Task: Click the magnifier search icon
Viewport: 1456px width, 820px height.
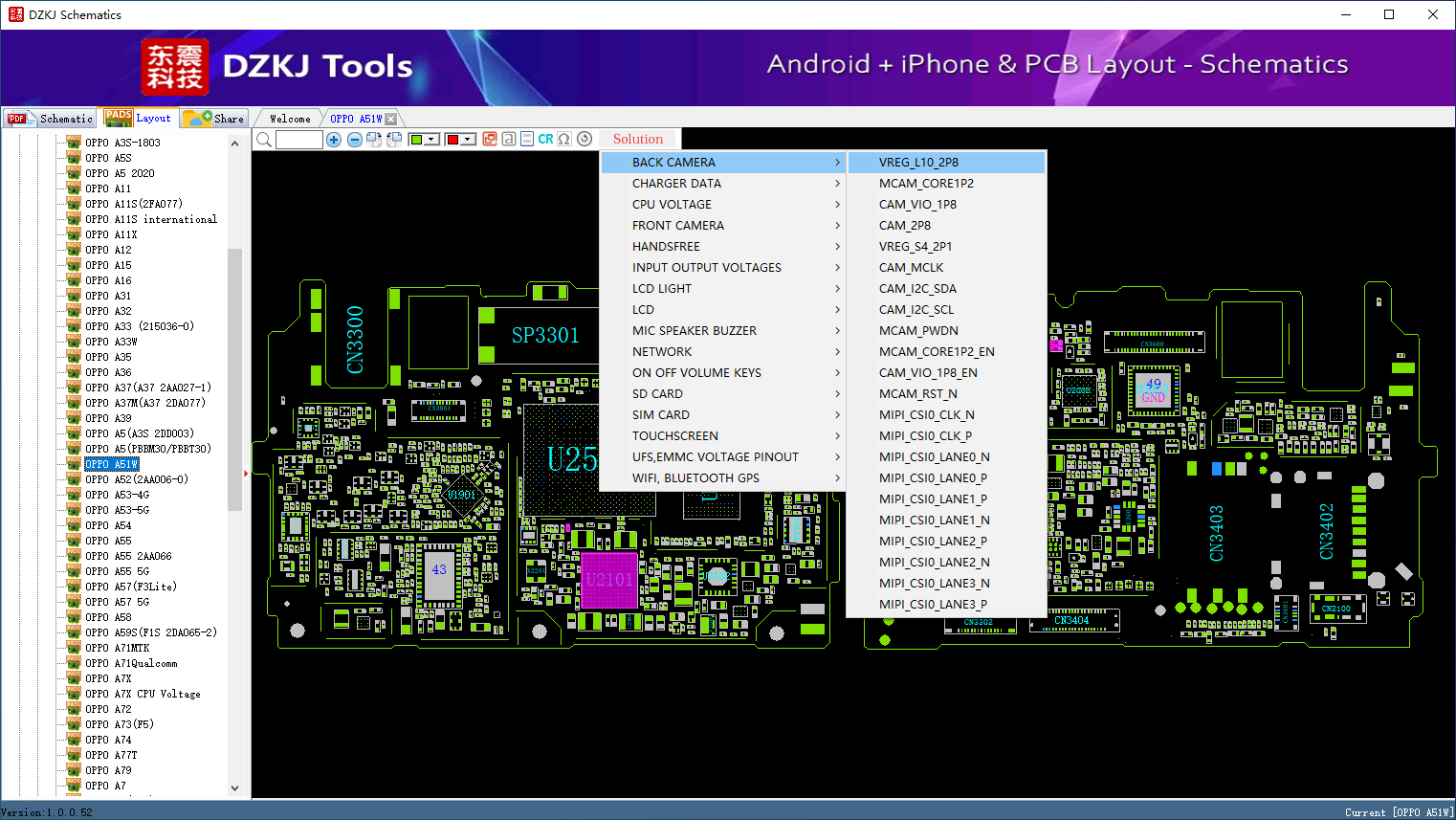Action: pos(264,140)
